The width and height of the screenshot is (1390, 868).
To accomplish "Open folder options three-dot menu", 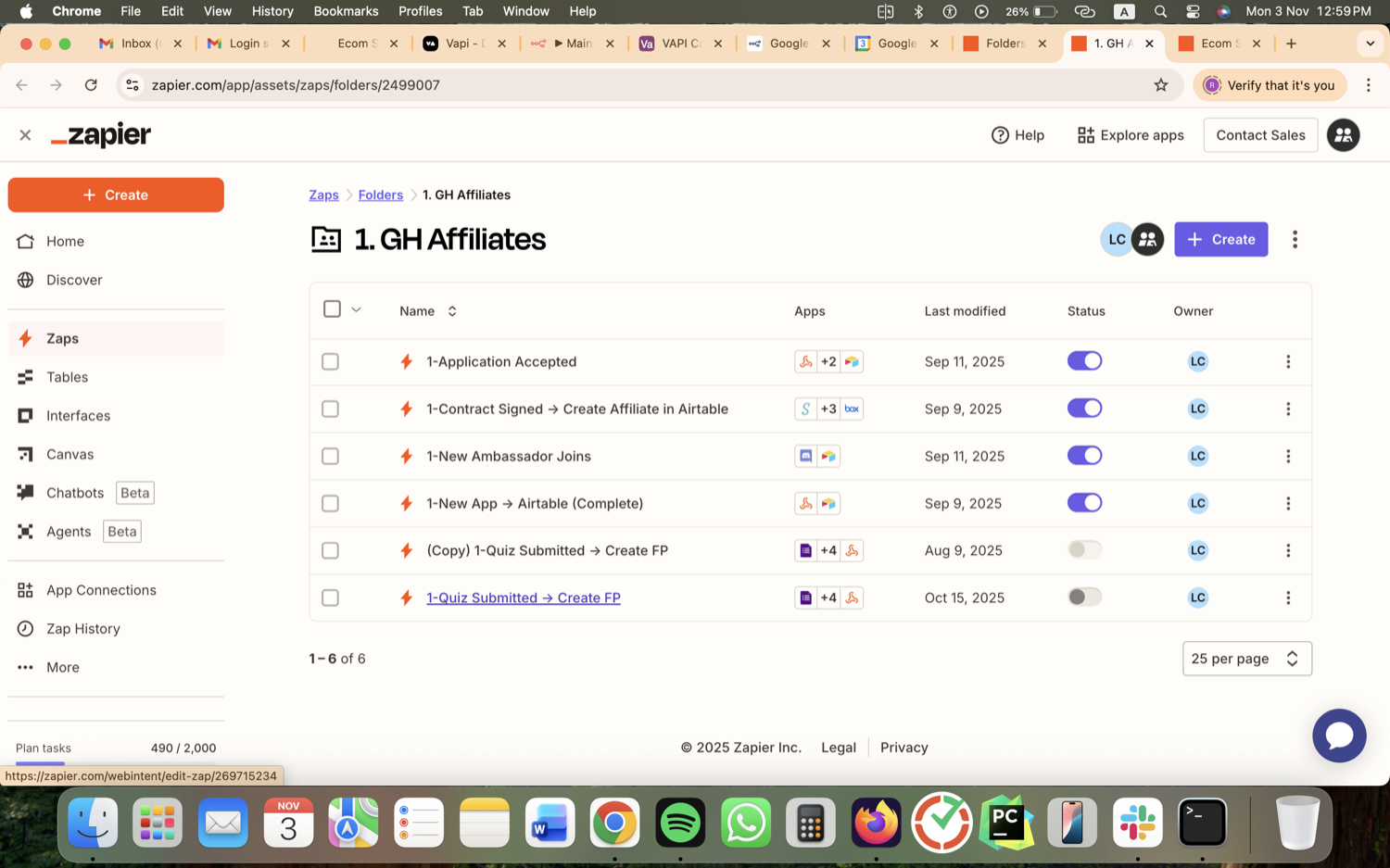I will (x=1295, y=239).
